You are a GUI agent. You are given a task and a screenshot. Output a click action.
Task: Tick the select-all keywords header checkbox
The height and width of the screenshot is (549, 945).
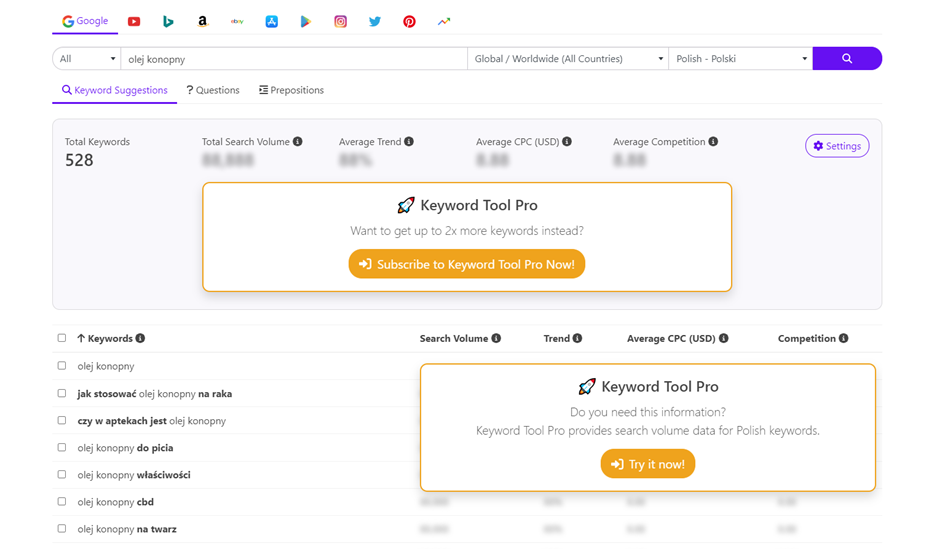[x=62, y=339]
